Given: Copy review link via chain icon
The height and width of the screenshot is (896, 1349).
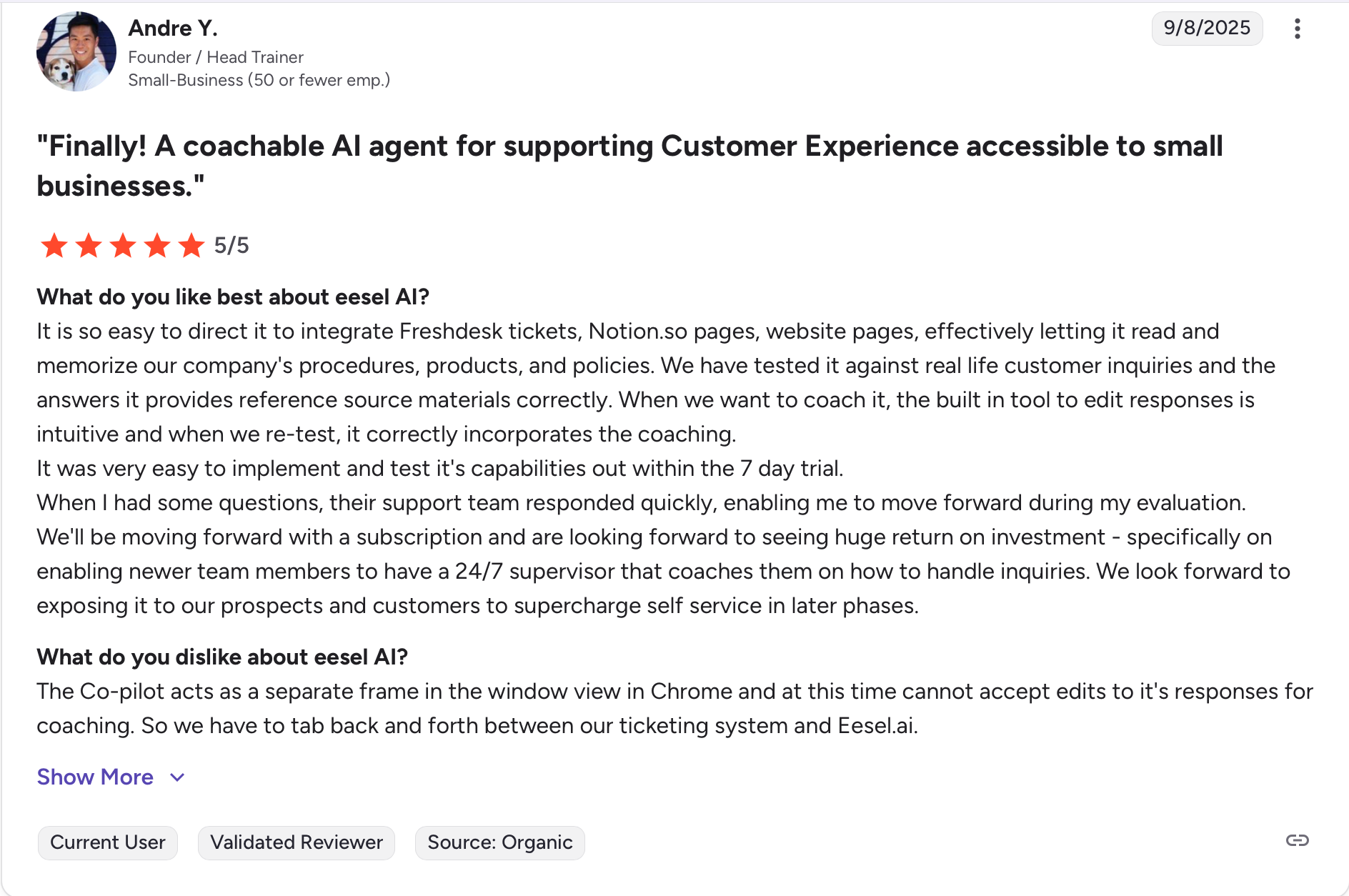Looking at the screenshot, I should point(1297,840).
